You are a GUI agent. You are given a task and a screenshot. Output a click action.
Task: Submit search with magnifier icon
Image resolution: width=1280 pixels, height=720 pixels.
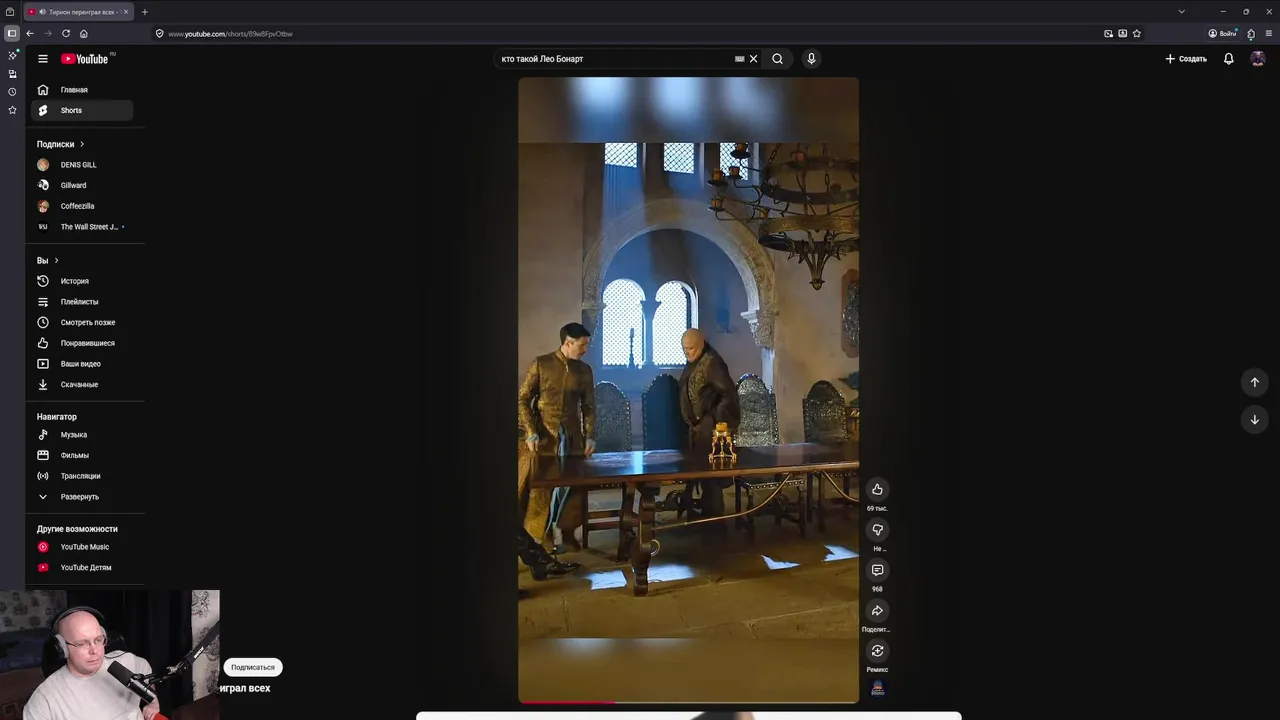coord(777,59)
